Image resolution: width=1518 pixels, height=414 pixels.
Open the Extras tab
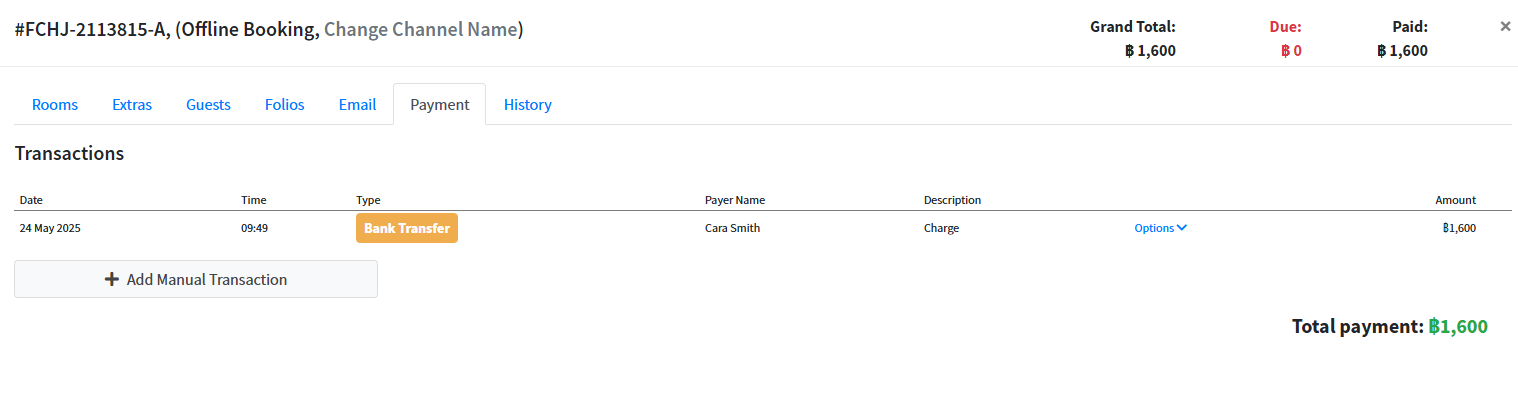[x=132, y=104]
